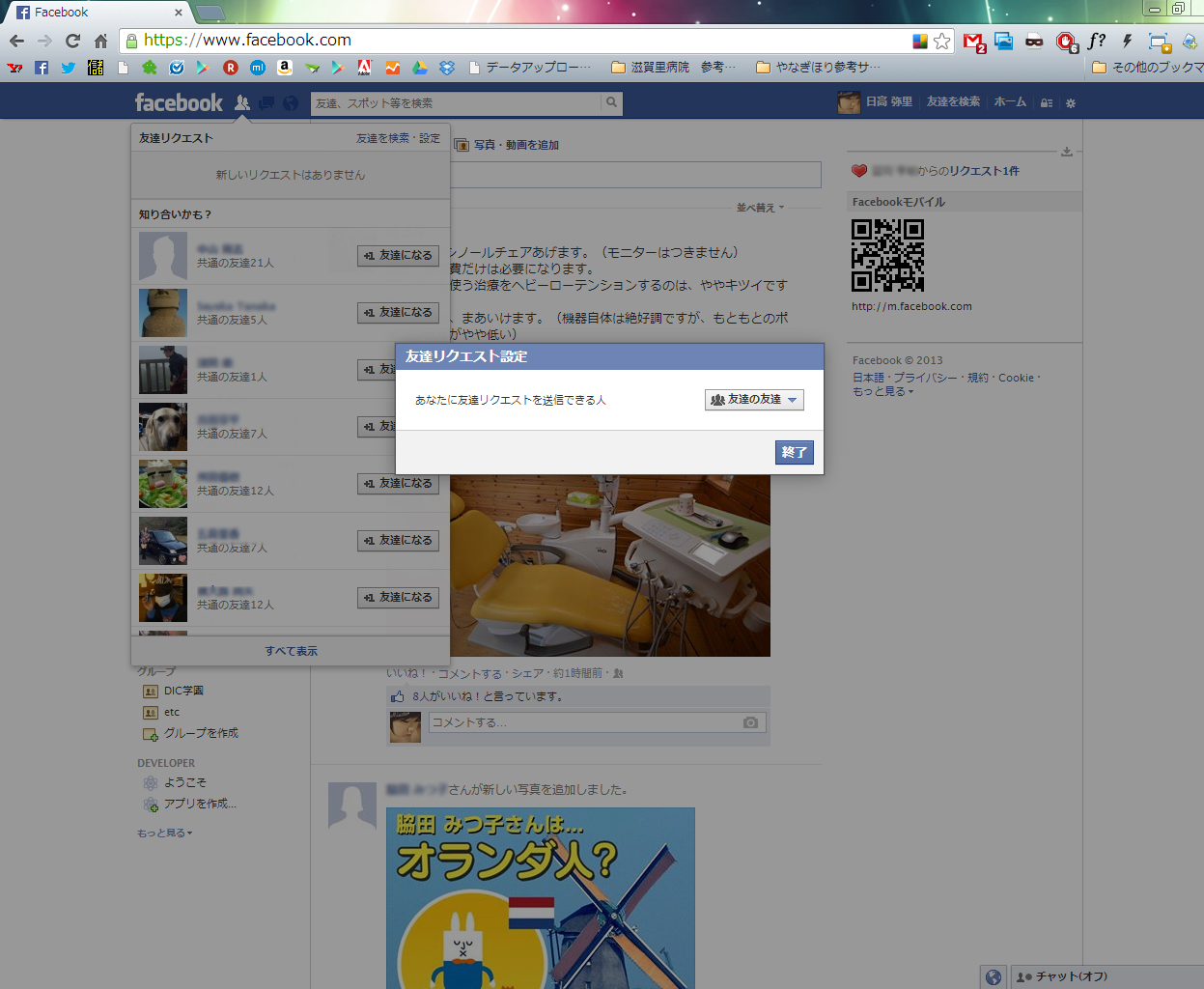Click the lightning bolt extension icon

[1127, 41]
